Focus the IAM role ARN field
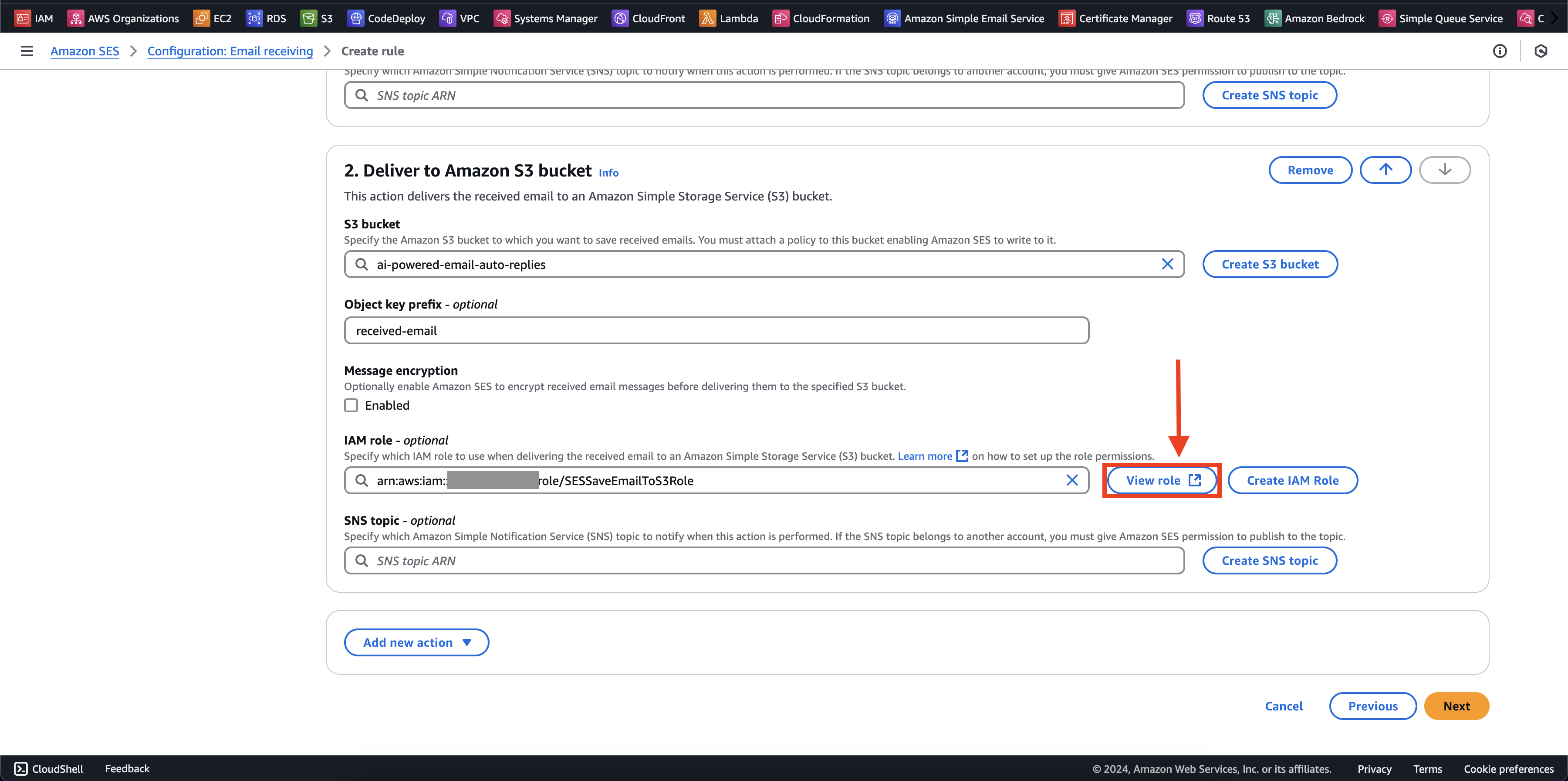The width and height of the screenshot is (1568, 781). tap(716, 480)
